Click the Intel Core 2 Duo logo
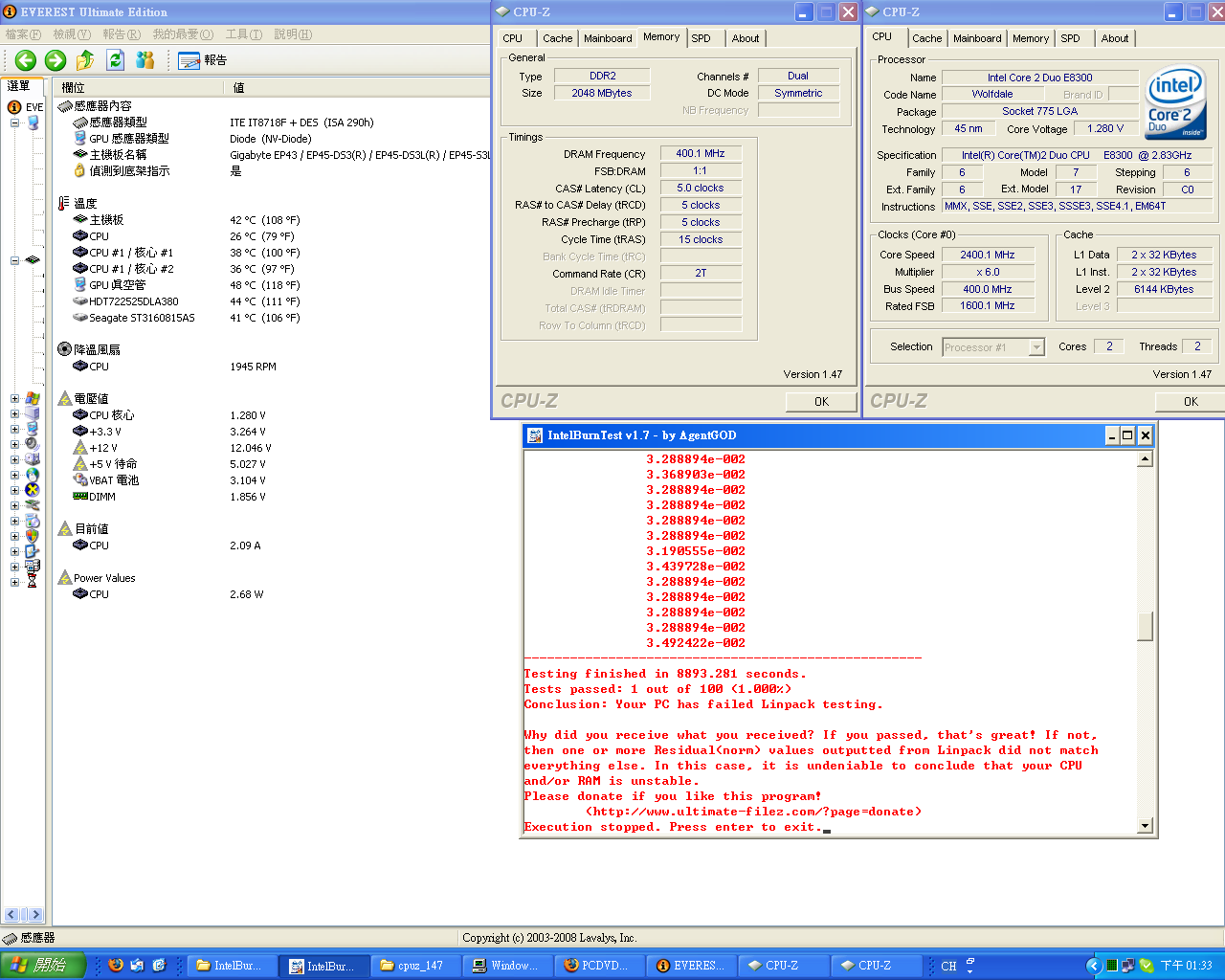 coord(1176,103)
